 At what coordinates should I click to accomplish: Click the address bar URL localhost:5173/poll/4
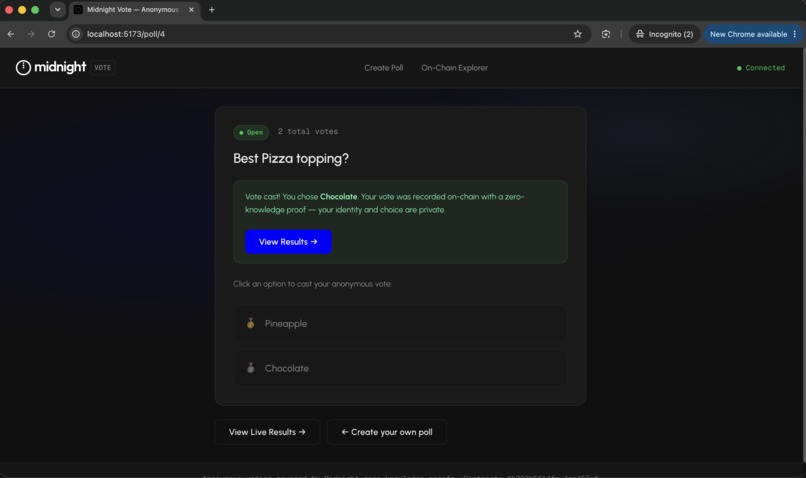coord(126,34)
